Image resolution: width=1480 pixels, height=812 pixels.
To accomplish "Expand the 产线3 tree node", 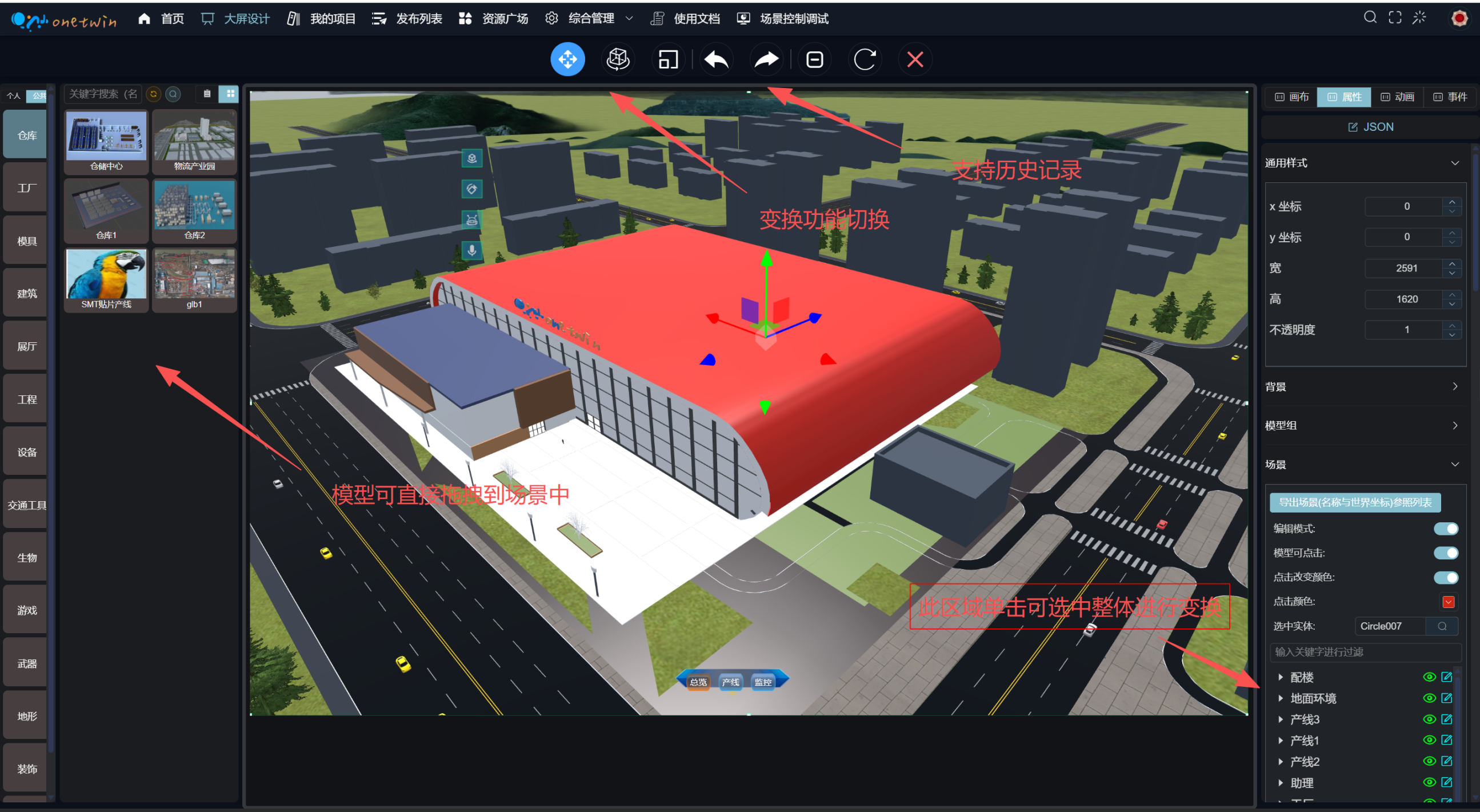I will [1281, 719].
